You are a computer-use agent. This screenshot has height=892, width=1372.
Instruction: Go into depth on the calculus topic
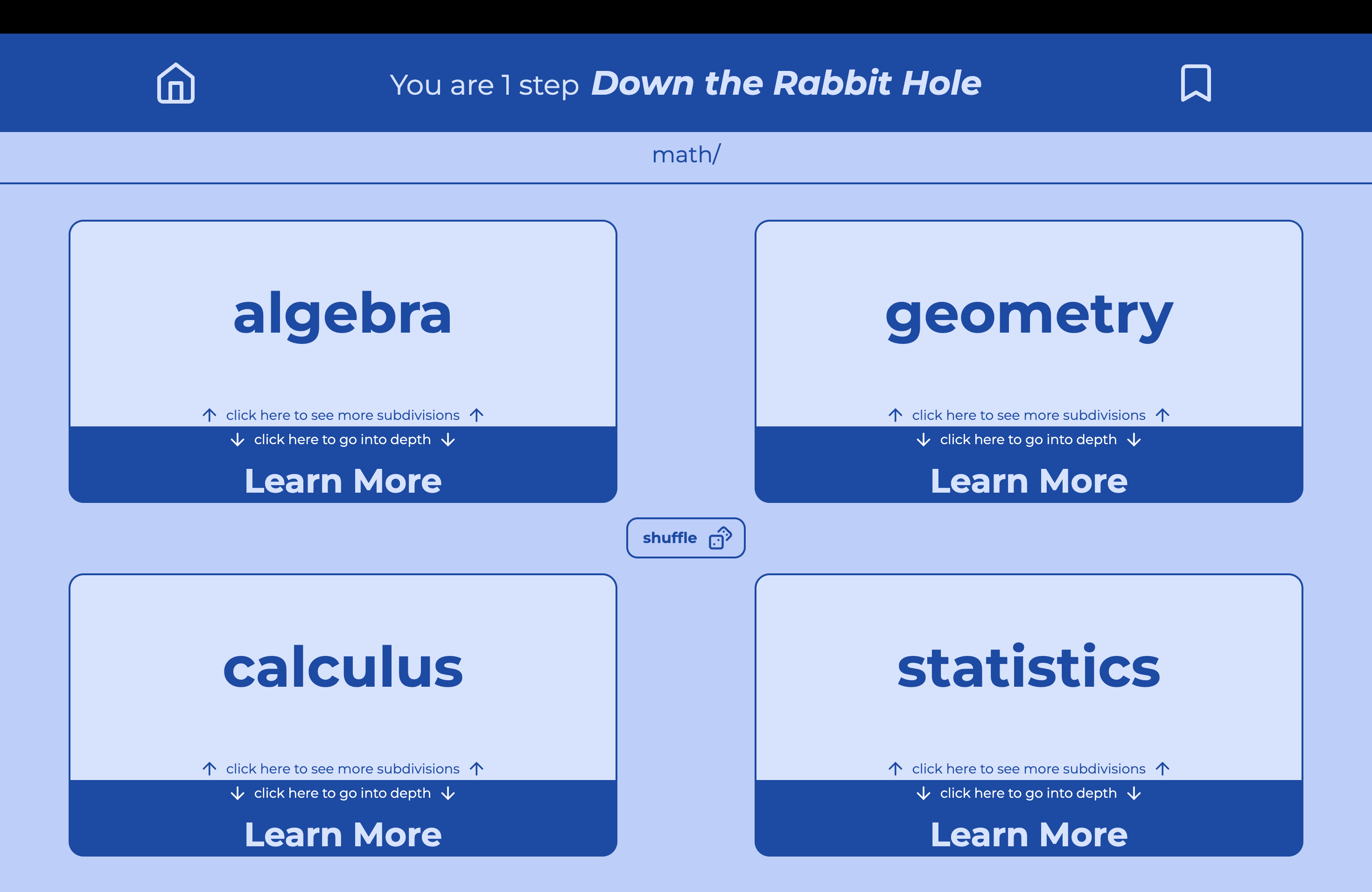(x=343, y=794)
